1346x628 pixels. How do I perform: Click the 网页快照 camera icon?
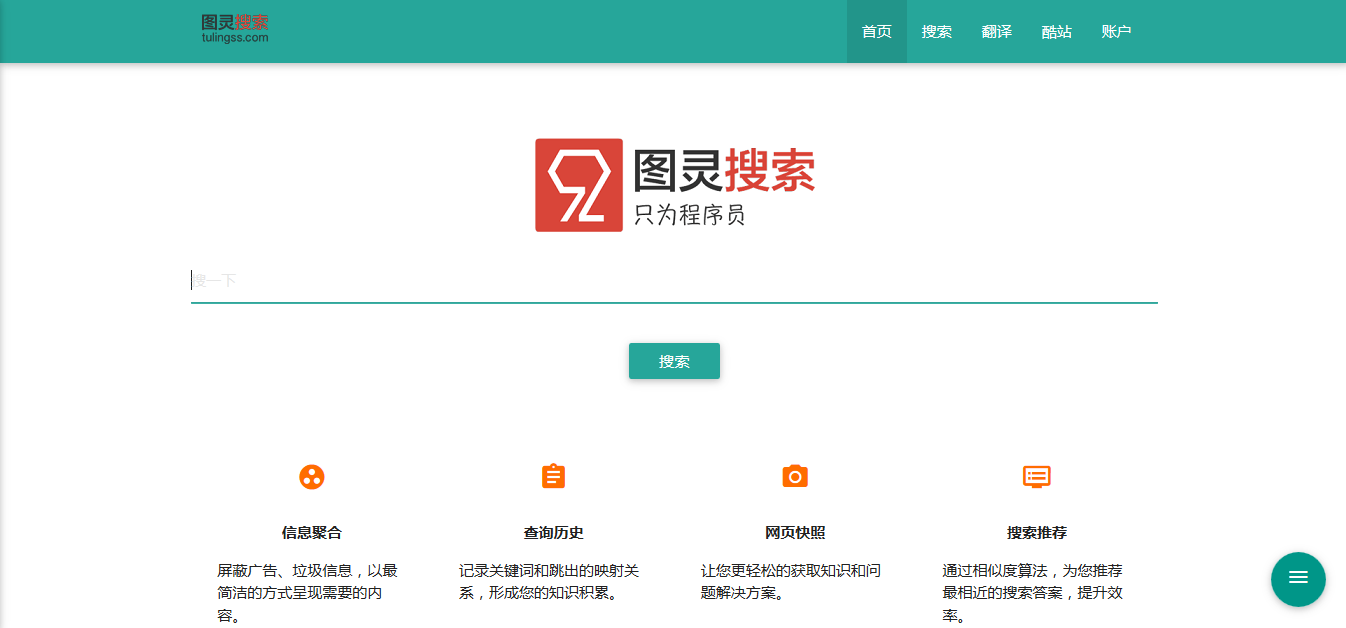795,477
